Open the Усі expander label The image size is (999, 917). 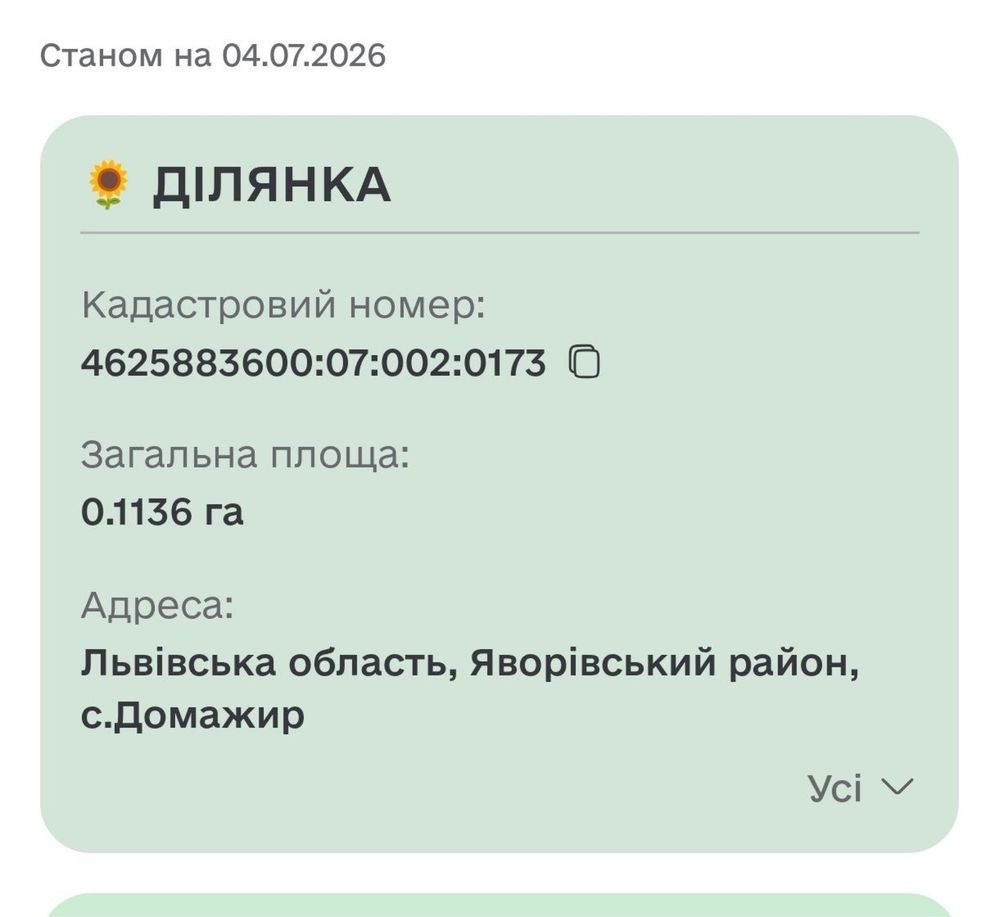pos(835,788)
